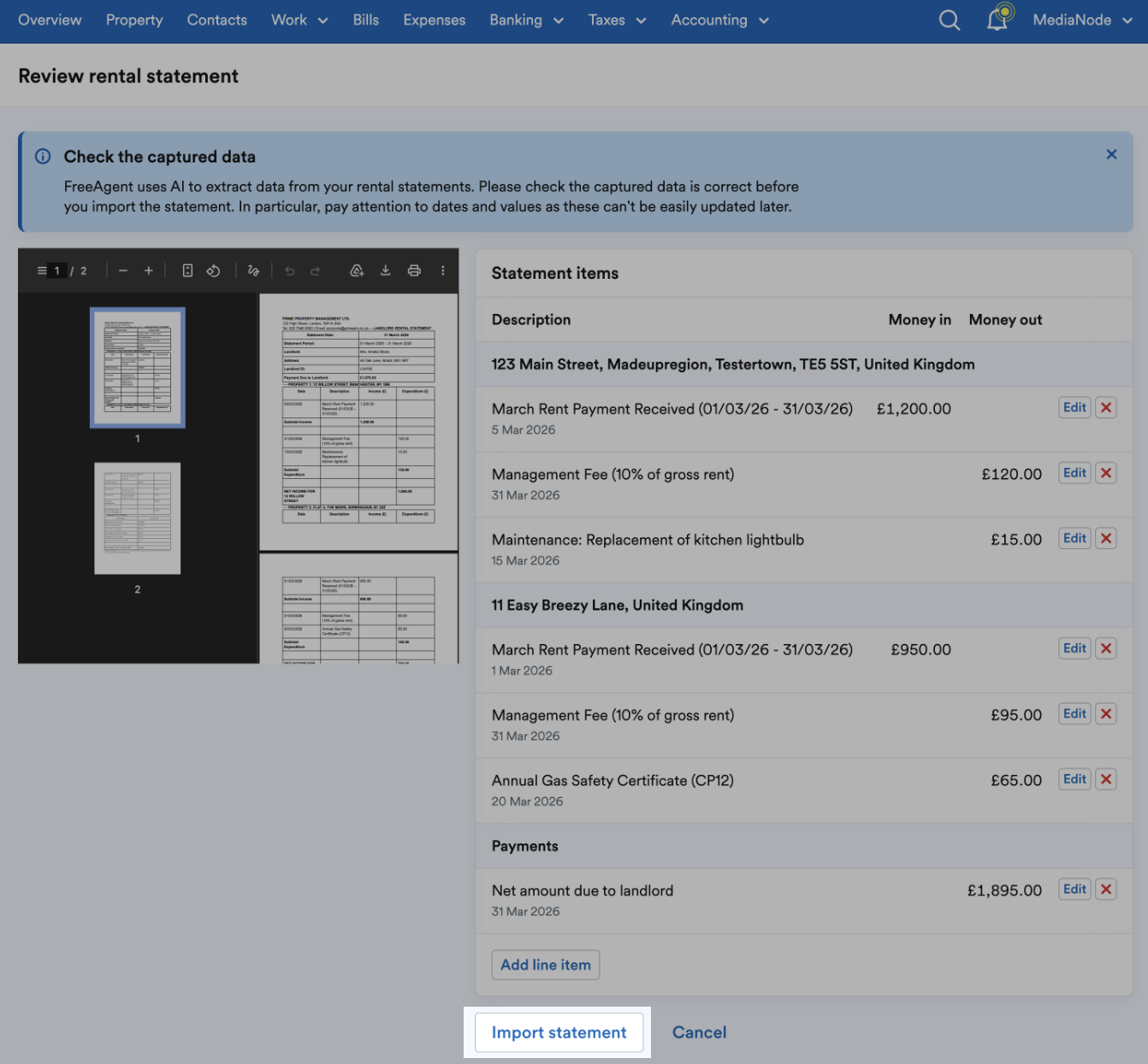Expand the Taxes dropdown menu
This screenshot has width=1148, height=1064.
617,20
